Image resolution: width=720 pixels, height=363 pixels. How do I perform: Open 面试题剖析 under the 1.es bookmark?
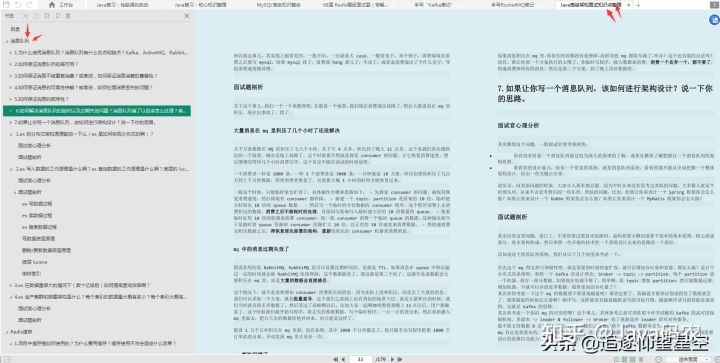(30, 157)
